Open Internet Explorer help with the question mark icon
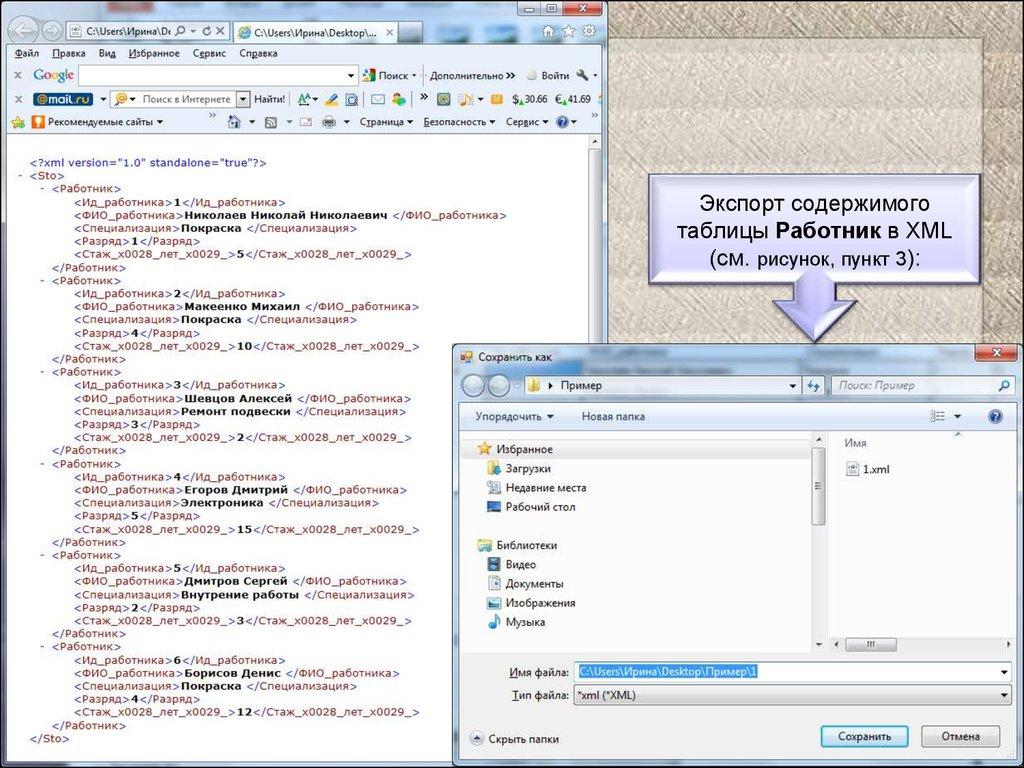Screen dimensions: 1024x768 point(561,121)
